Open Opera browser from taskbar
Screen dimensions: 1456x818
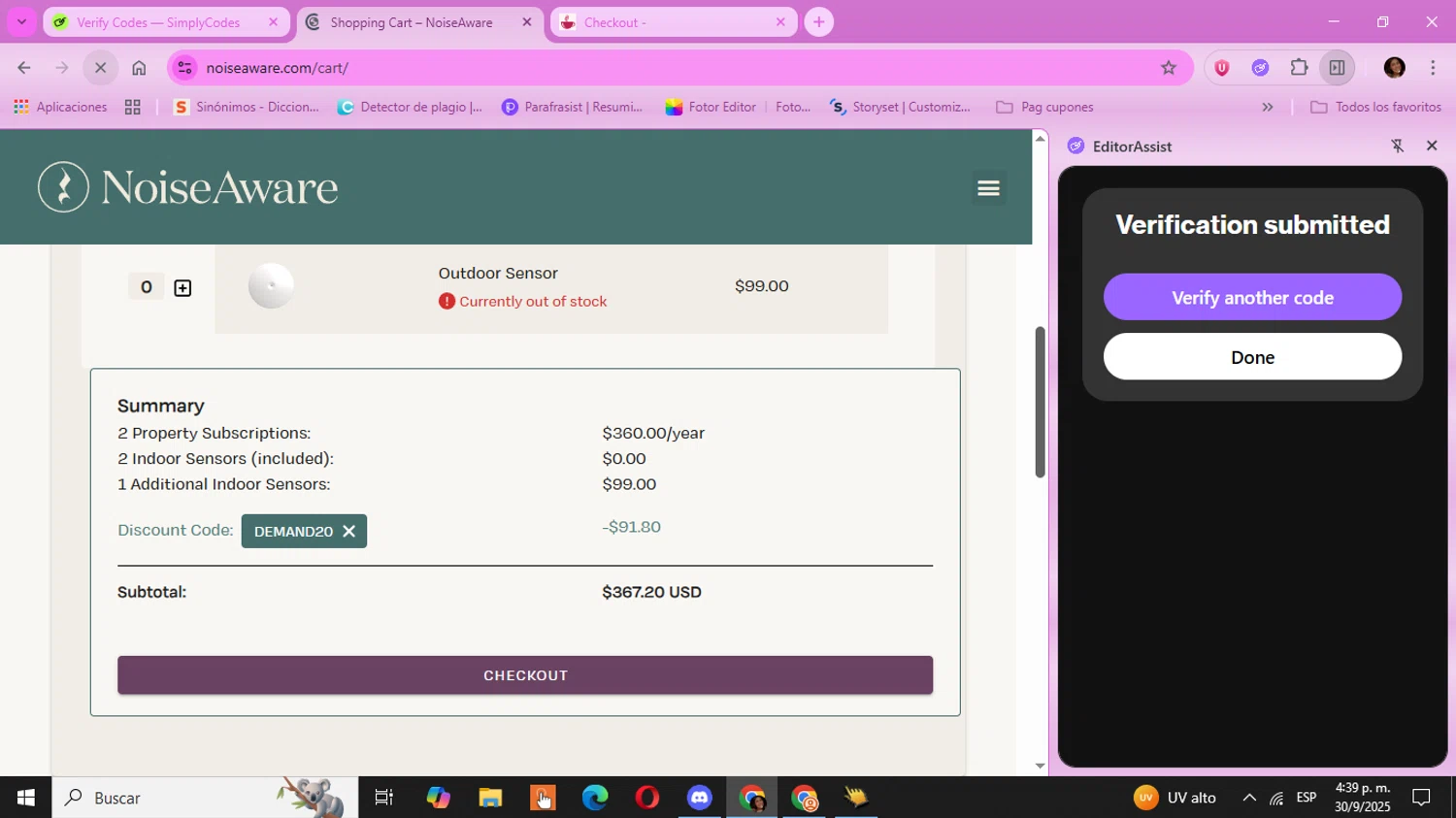[x=647, y=798]
